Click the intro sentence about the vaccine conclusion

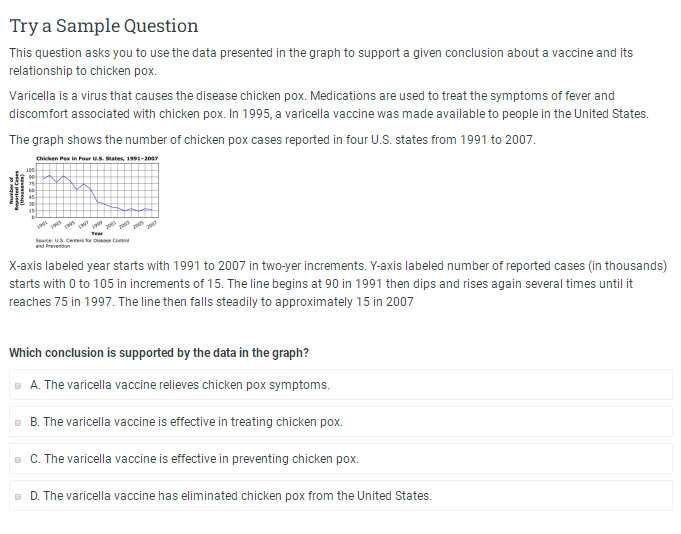[x=321, y=62]
